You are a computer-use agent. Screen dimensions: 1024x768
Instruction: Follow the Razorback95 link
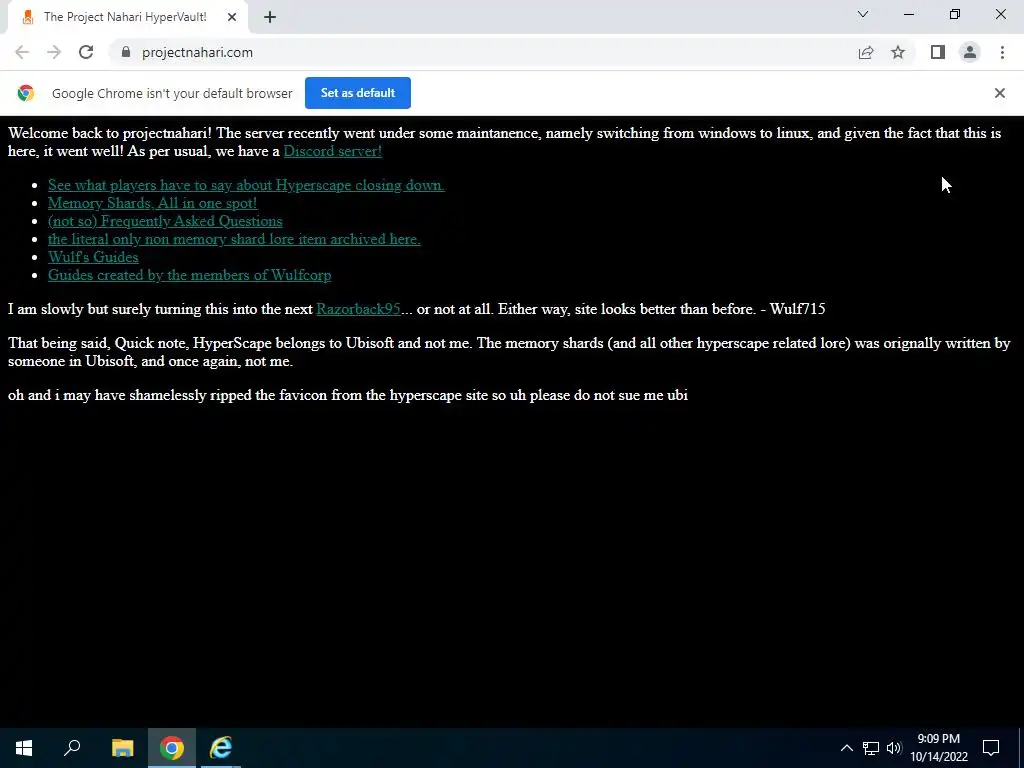[358, 309]
